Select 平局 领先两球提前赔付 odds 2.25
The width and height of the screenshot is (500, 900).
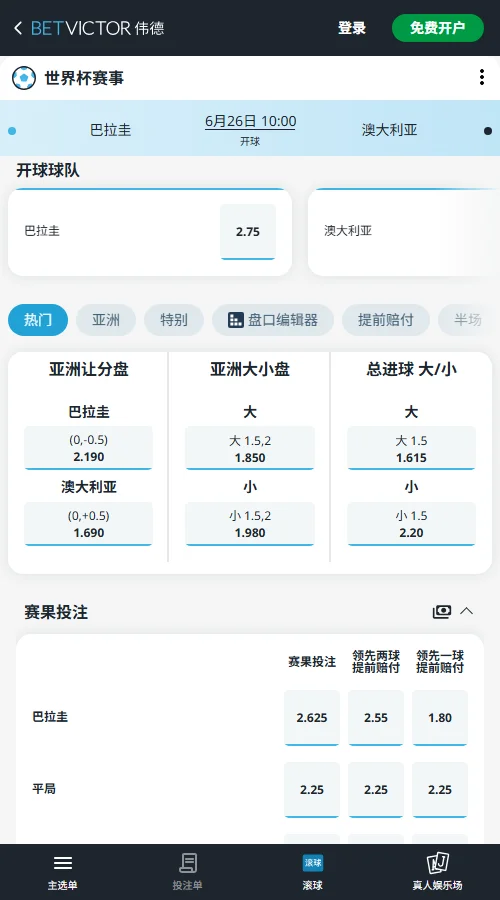click(376, 790)
